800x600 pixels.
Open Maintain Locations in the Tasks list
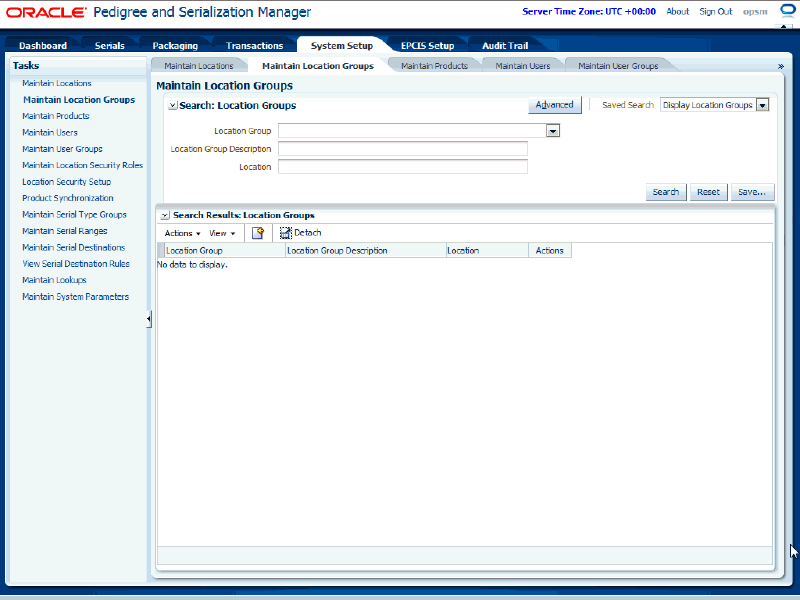pyautogui.click(x=57, y=83)
